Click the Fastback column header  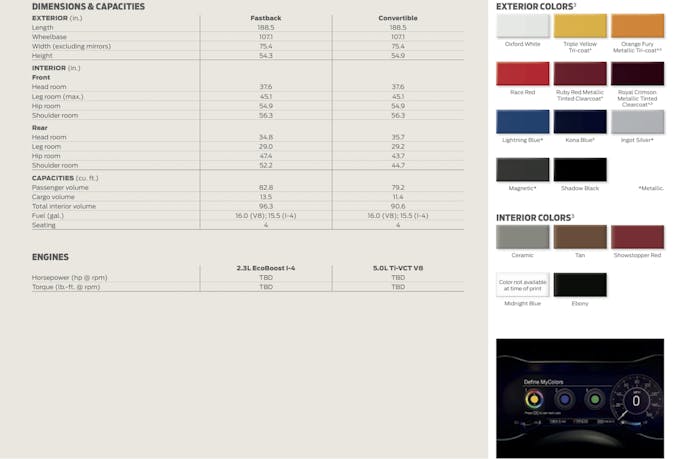[266, 18]
